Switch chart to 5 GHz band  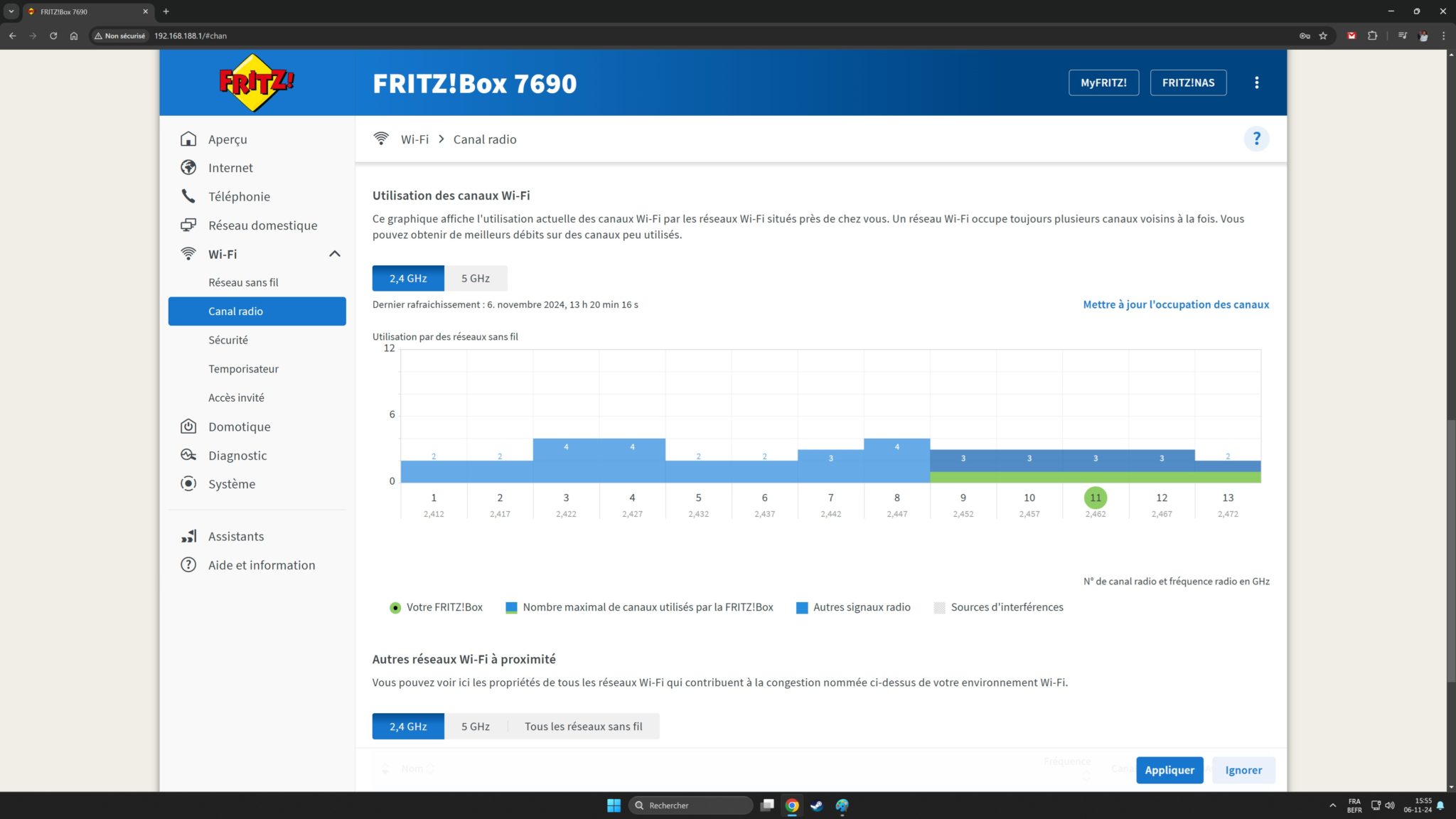(476, 278)
